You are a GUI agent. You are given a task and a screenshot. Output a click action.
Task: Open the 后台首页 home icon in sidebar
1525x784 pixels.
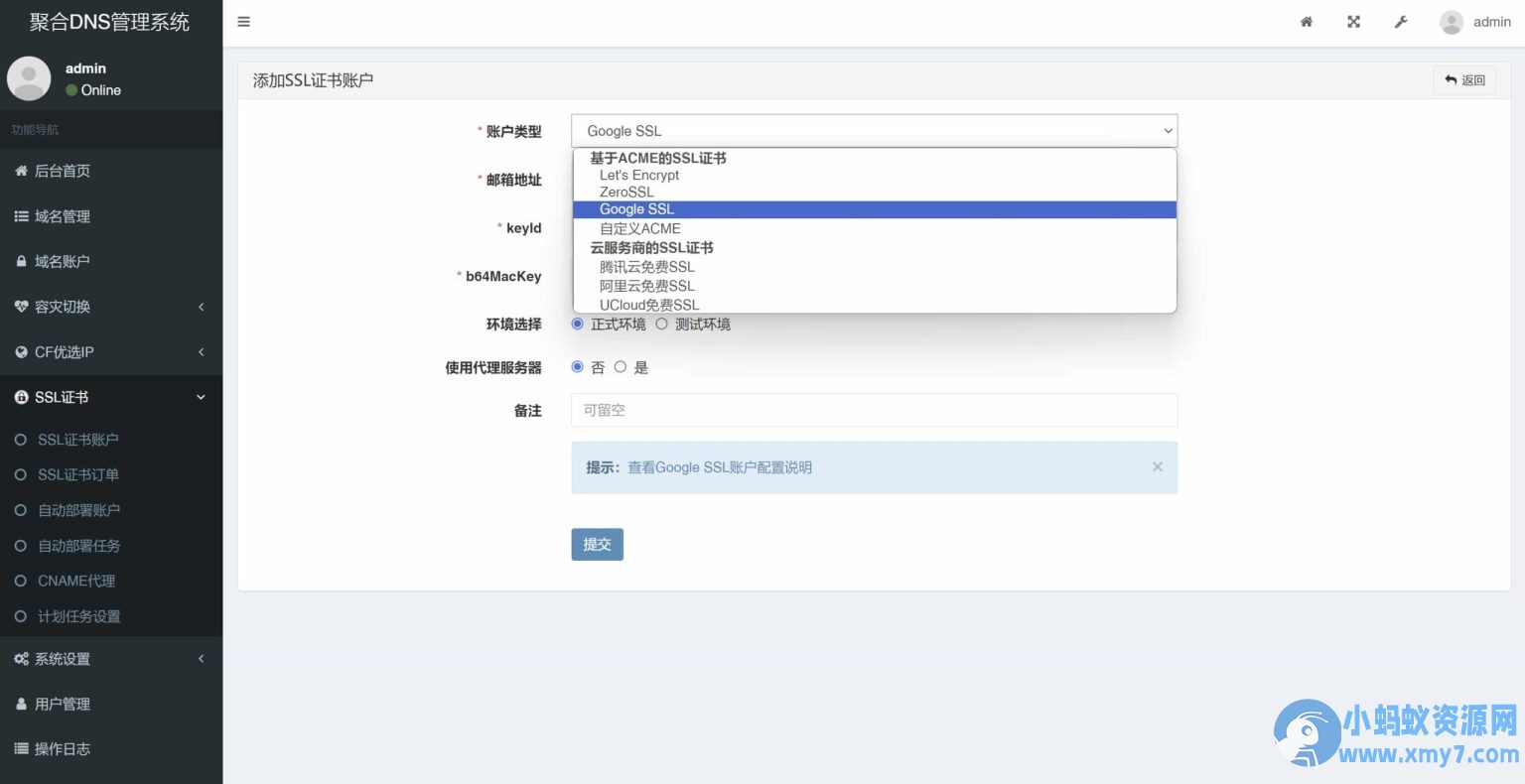click(21, 171)
